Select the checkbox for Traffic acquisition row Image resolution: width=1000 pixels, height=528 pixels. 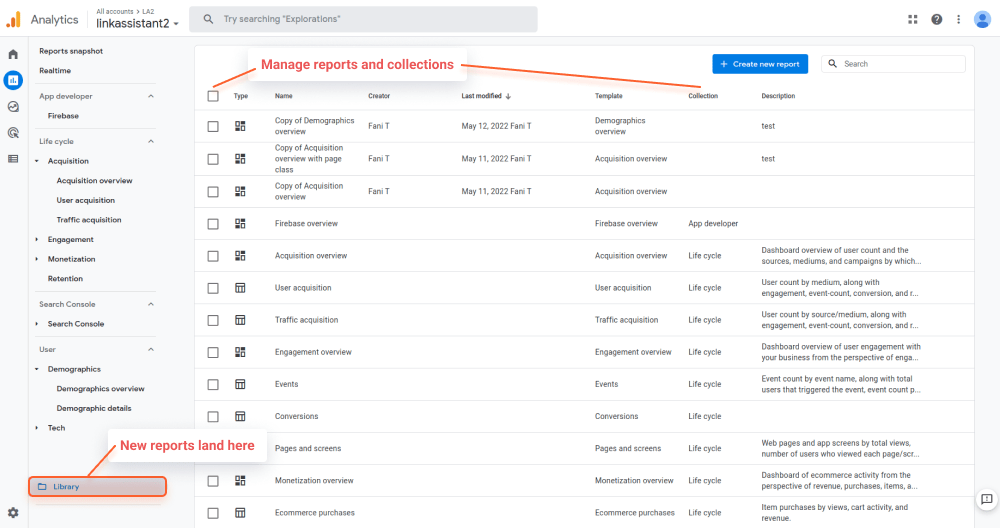(213, 320)
